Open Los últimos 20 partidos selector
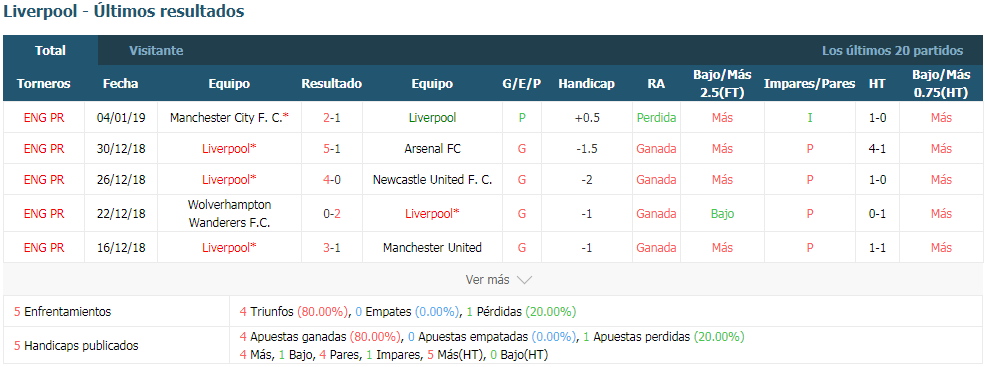The image size is (985, 367). click(892, 51)
